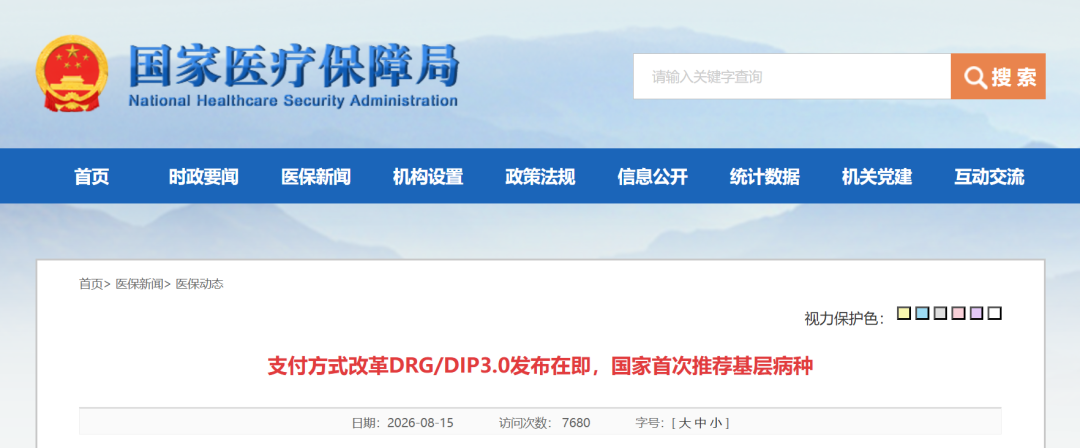Open the 统计数据 menu item

(765, 177)
